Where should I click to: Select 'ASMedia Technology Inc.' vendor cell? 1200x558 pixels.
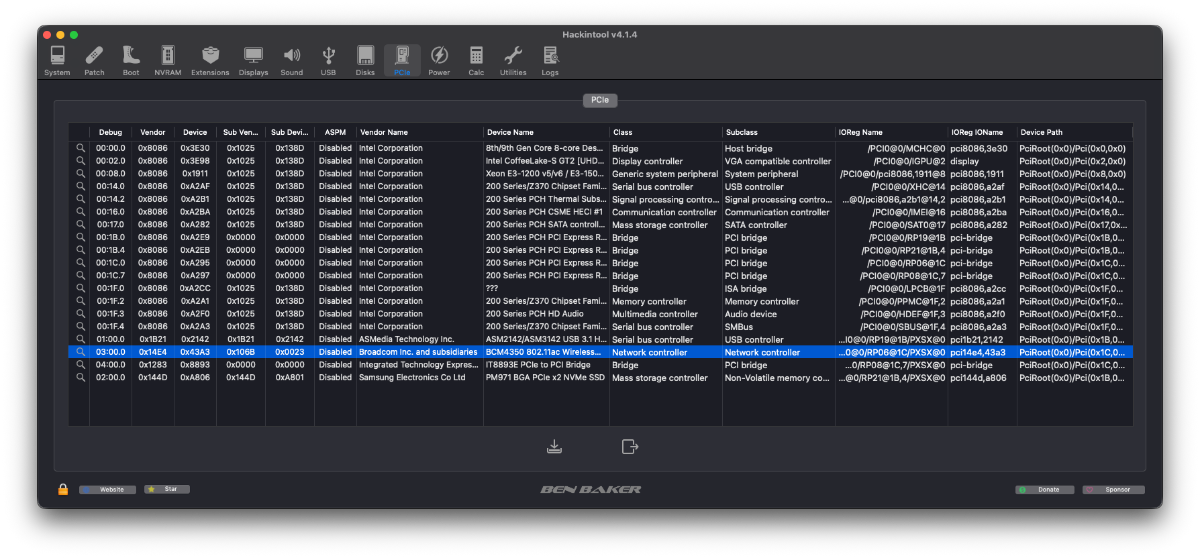click(x=420, y=339)
